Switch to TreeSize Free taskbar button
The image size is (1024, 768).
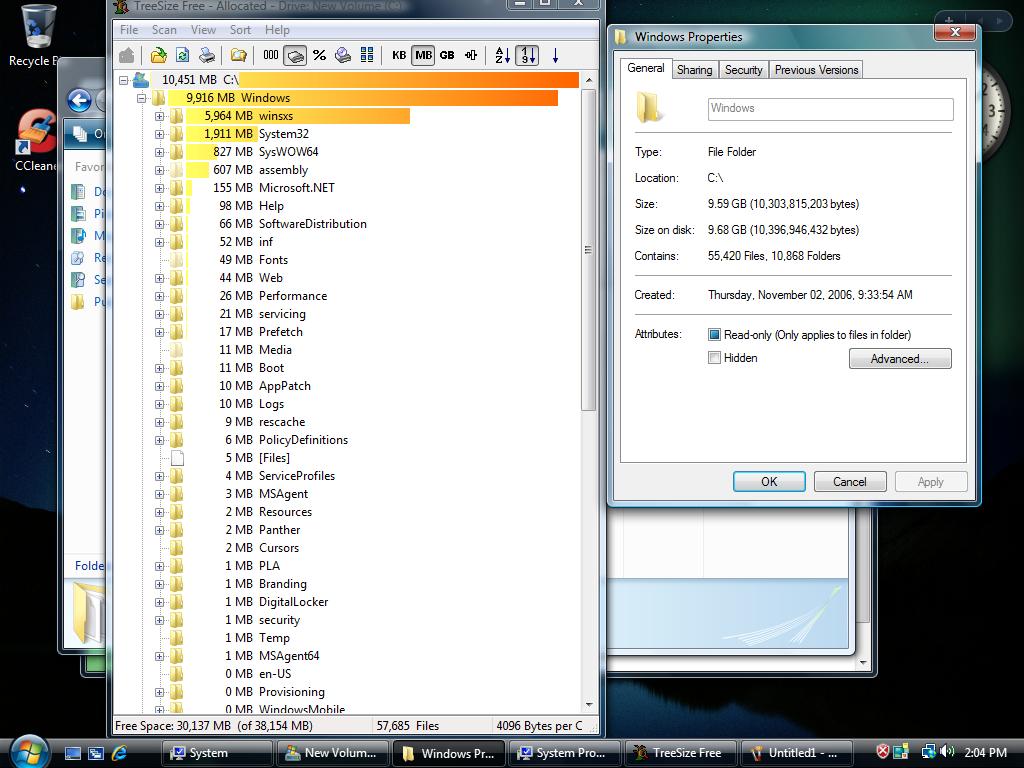(x=681, y=753)
